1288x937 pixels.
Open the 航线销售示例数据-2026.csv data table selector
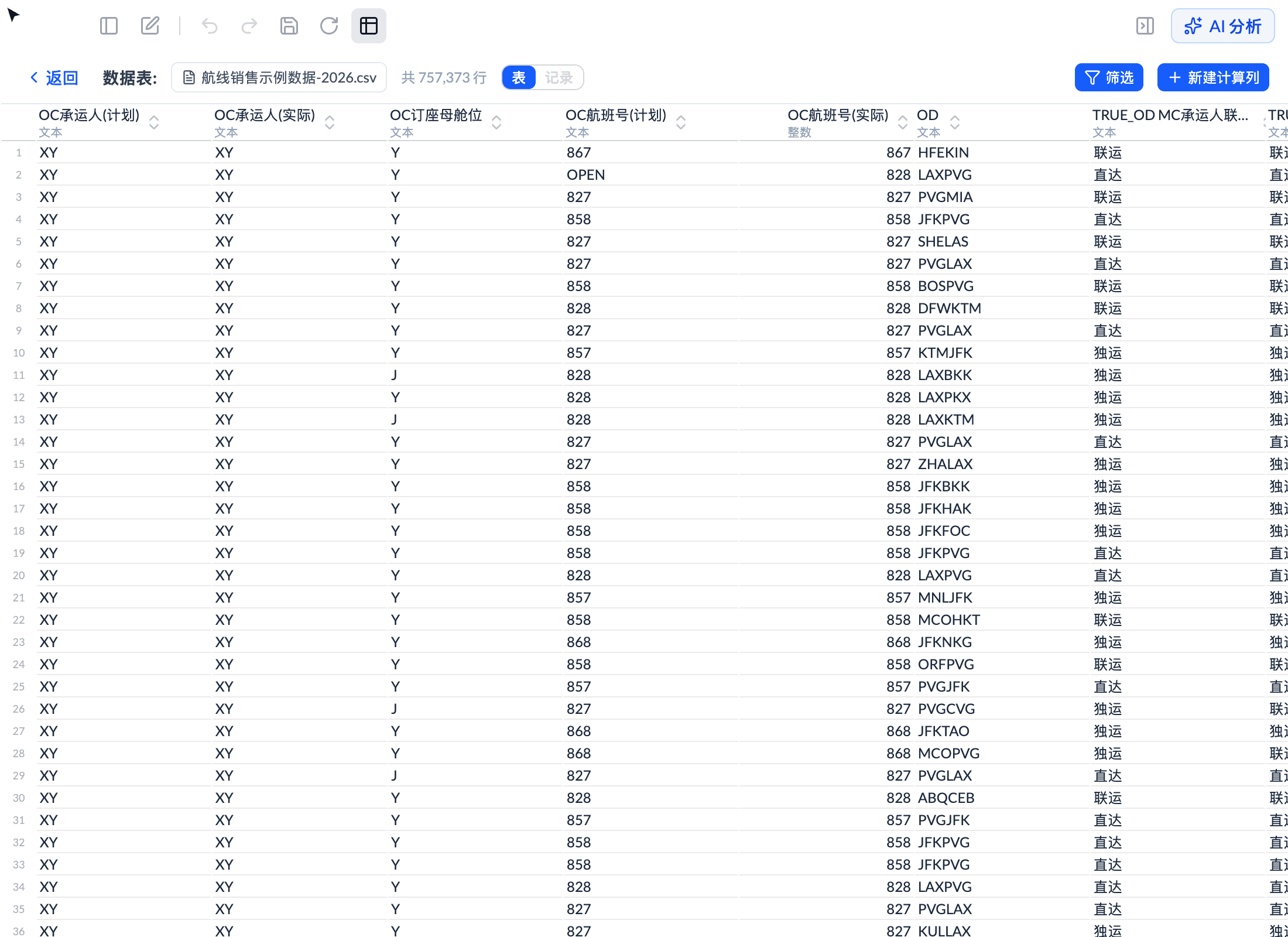click(x=279, y=77)
